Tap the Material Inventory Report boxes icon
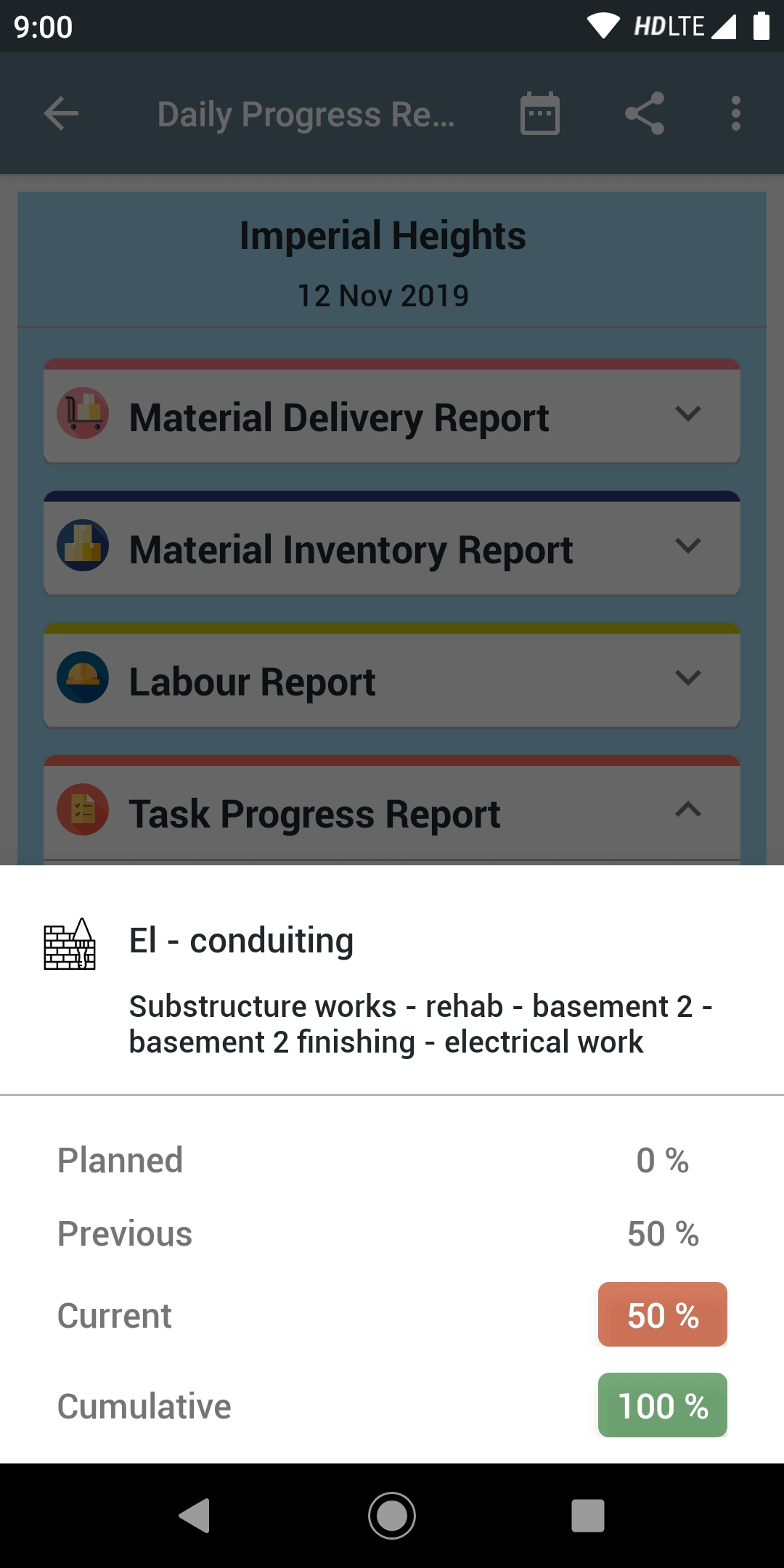 83,545
